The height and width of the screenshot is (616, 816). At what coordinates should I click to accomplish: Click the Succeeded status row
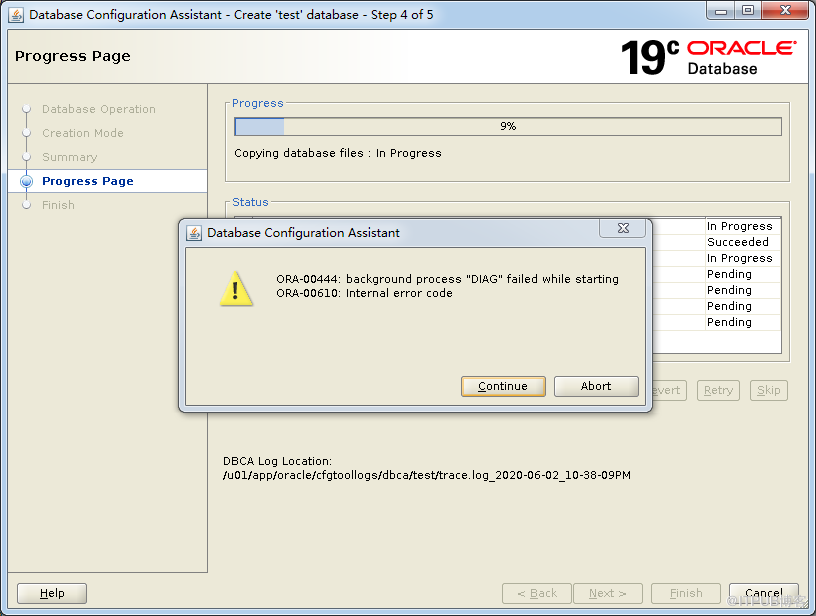(738, 242)
